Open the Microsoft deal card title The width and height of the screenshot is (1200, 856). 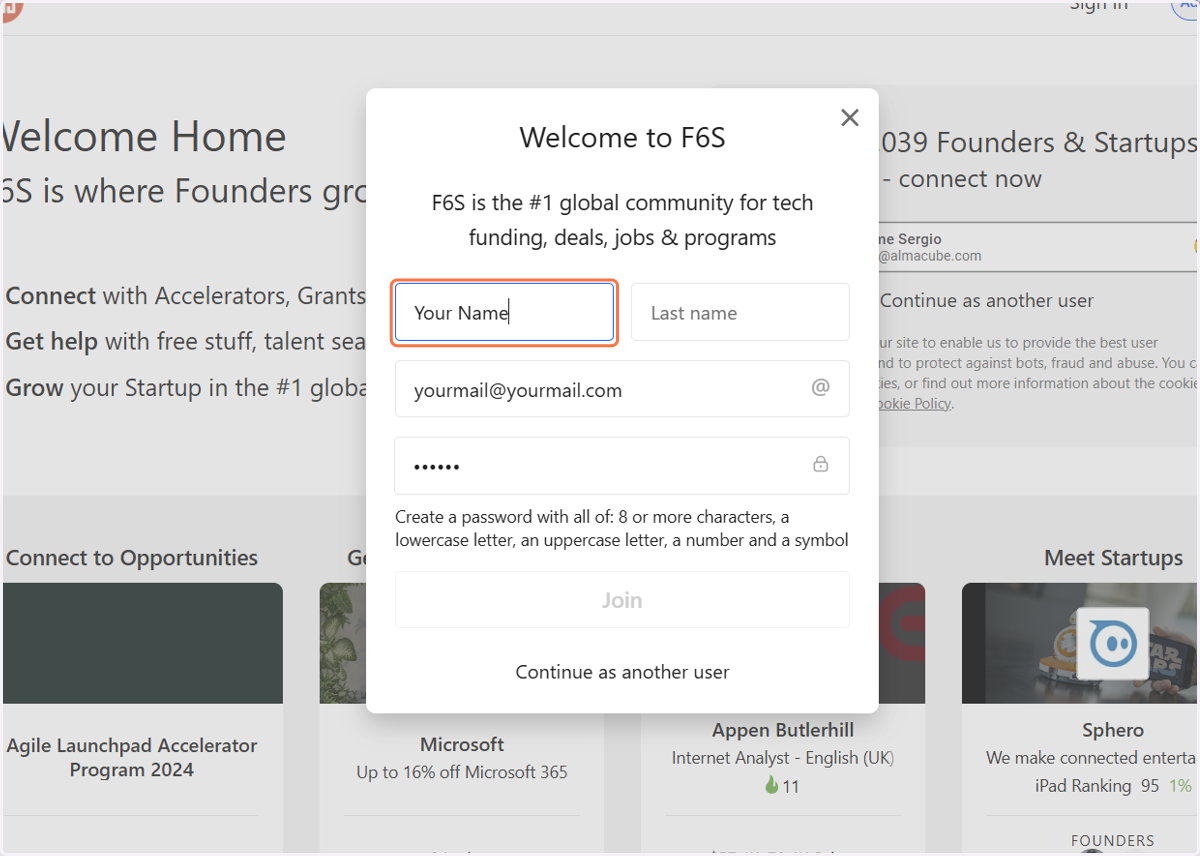pyautogui.click(x=462, y=744)
